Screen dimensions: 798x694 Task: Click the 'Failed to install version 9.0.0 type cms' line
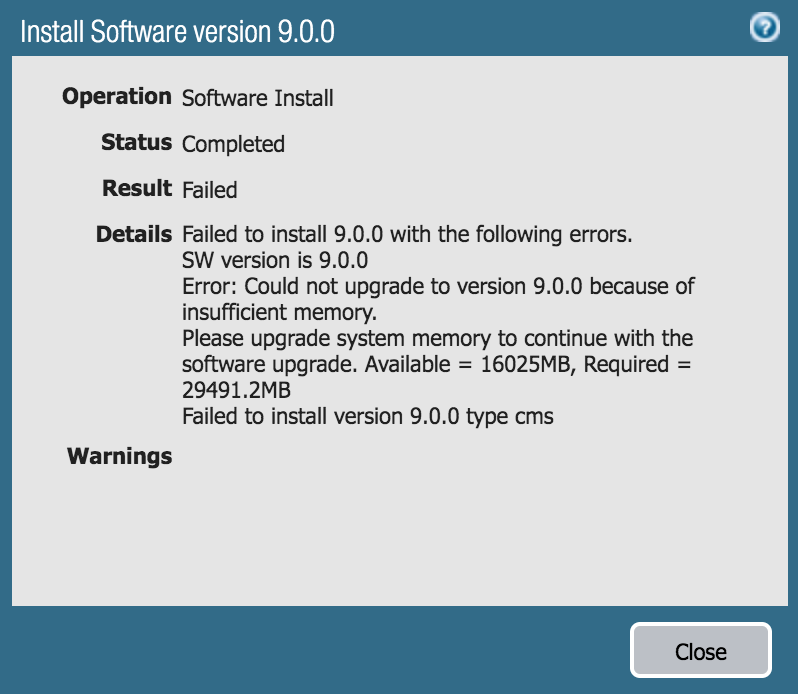pyautogui.click(x=367, y=416)
